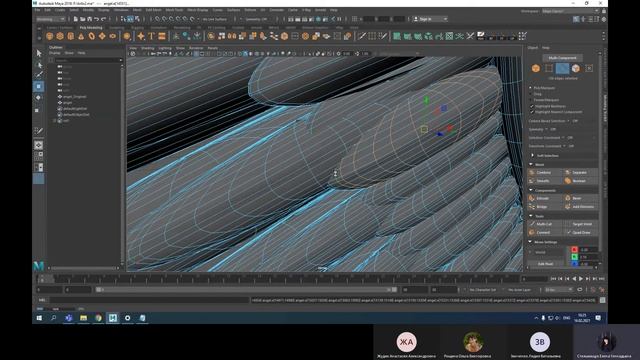Toggle the Quad Draw tool
The width and height of the screenshot is (640, 360).
click(x=582, y=233)
